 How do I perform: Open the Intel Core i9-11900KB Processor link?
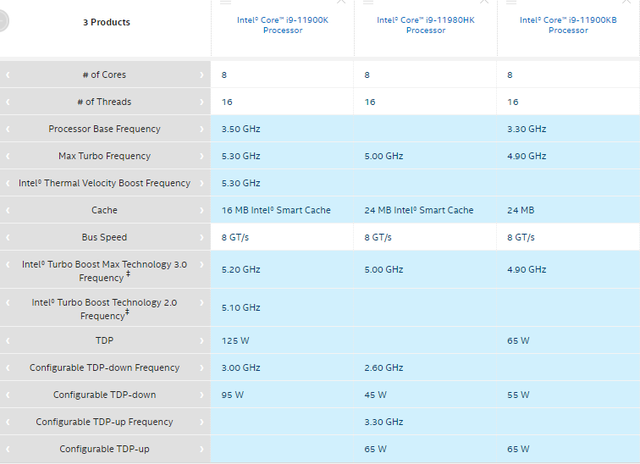point(568,25)
